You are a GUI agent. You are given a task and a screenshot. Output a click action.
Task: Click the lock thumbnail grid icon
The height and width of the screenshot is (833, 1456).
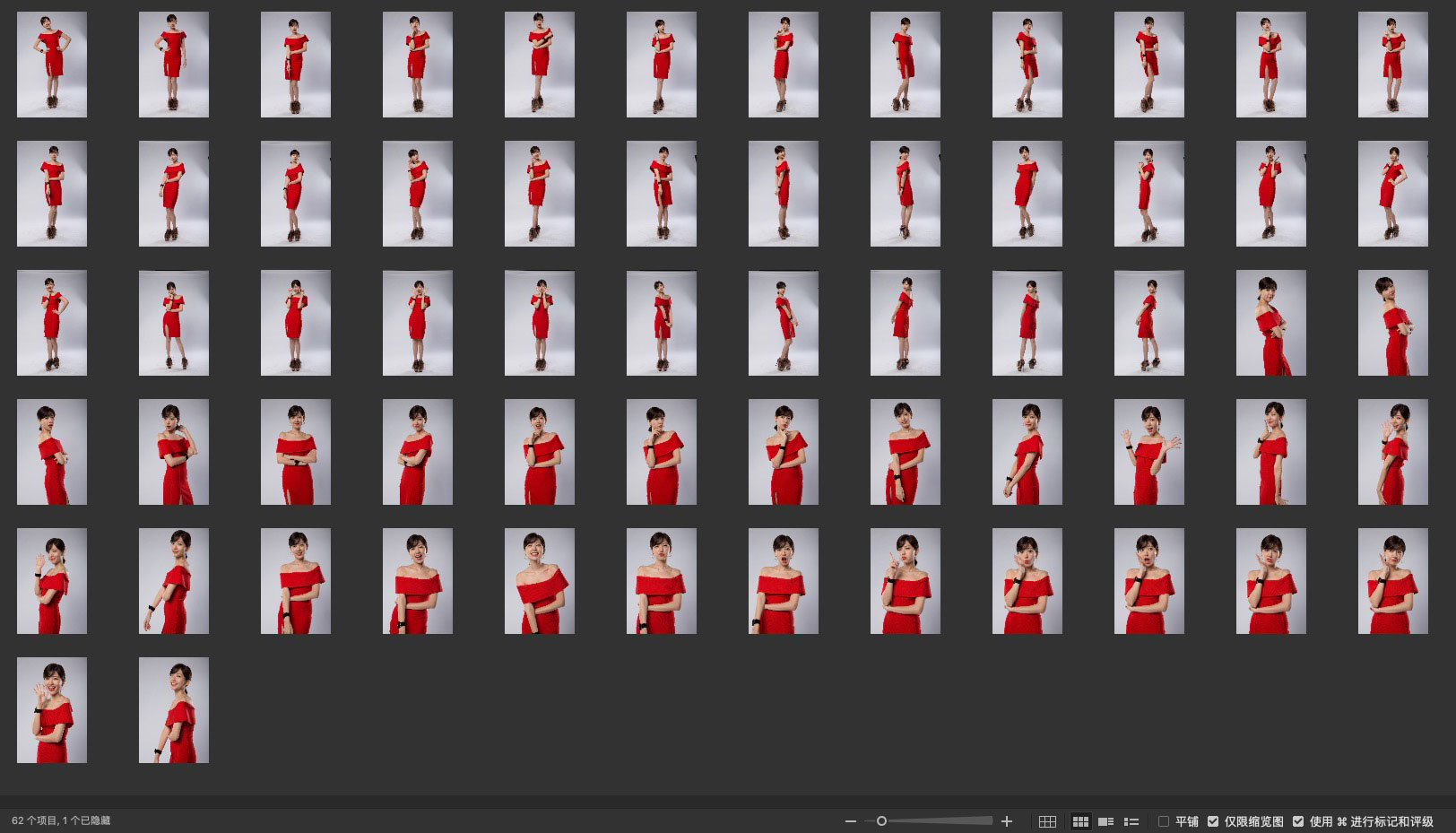(x=1047, y=821)
